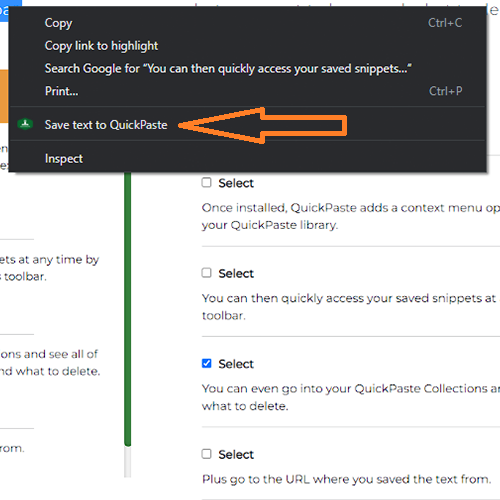This screenshot has width=500, height=500.
Task: Click the orange block at the left edge
Action: [4, 96]
